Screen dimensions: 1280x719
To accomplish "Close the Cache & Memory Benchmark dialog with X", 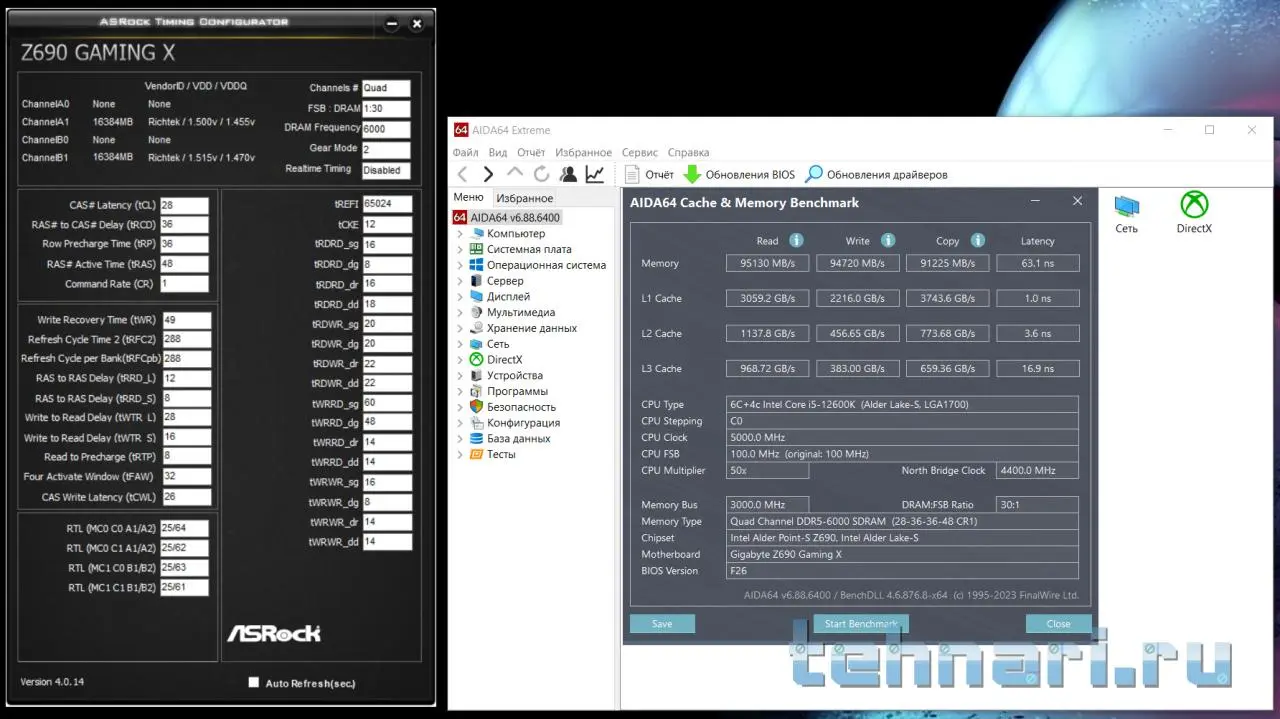I will 1077,201.
